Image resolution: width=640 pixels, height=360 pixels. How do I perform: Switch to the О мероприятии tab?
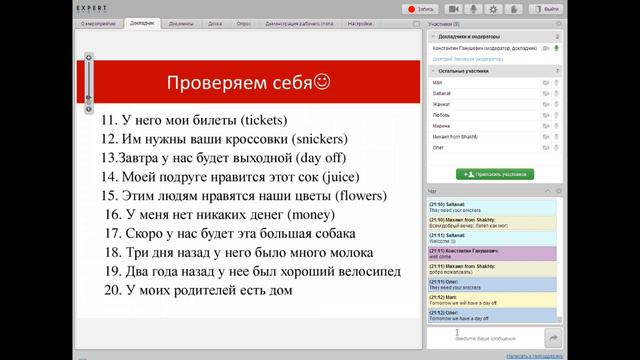click(x=98, y=24)
